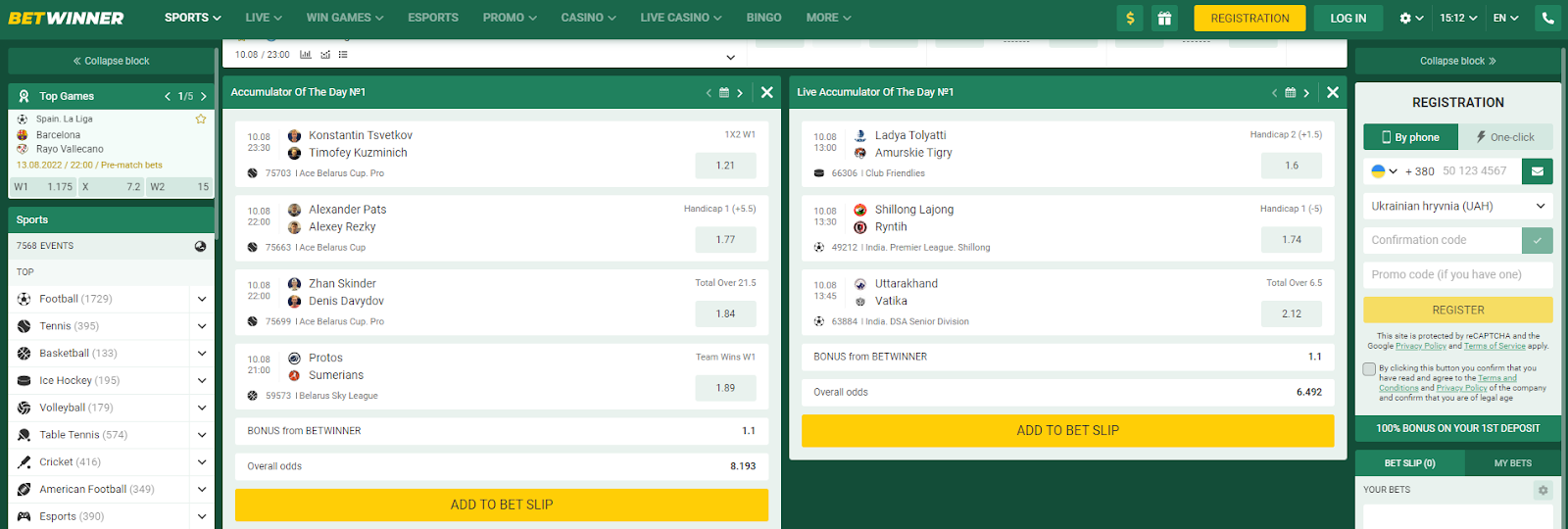The height and width of the screenshot is (529, 1568).
Task: Click the Ice Hockey sport icon
Action: [24, 380]
